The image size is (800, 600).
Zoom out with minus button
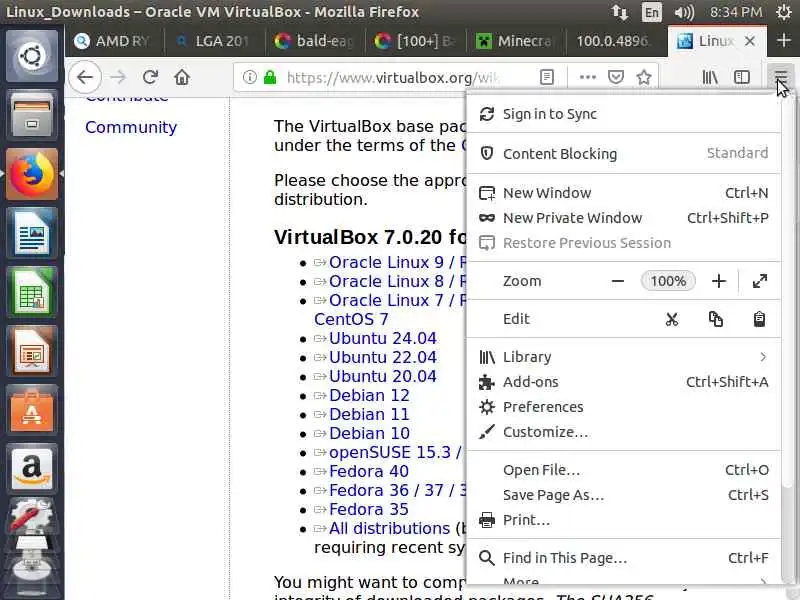coord(617,281)
